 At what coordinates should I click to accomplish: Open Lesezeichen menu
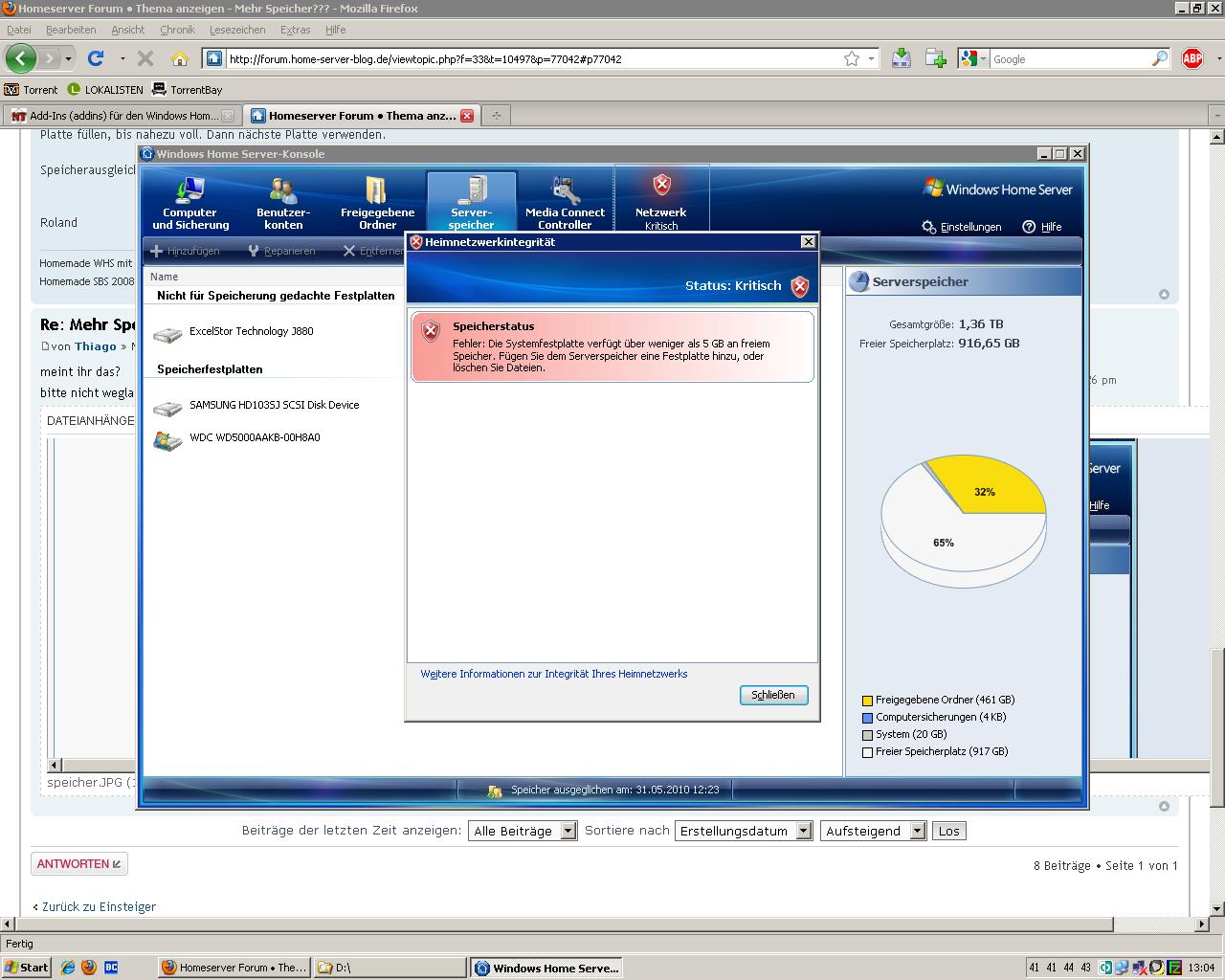[237, 30]
